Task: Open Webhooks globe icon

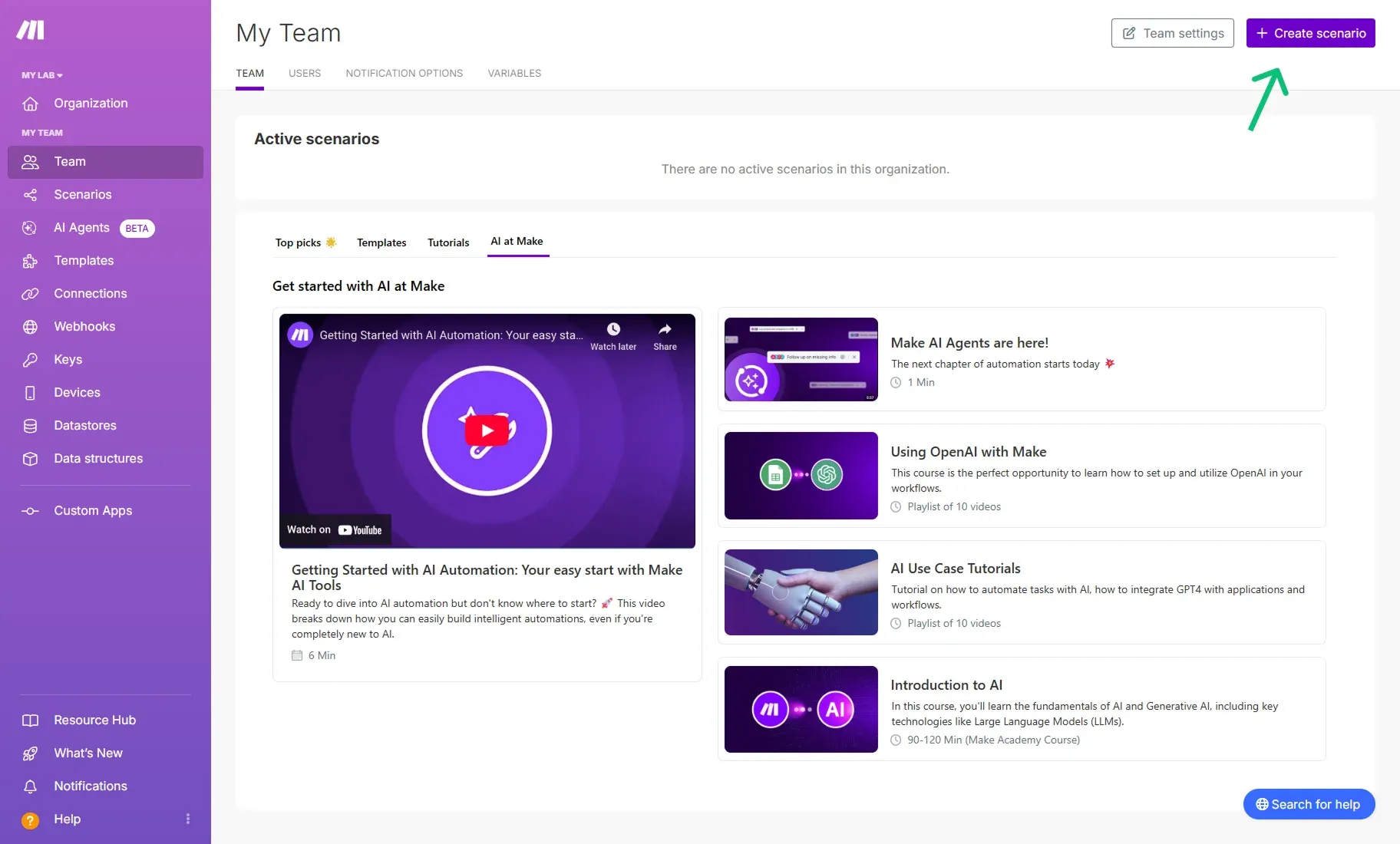Action: pyautogui.click(x=30, y=327)
